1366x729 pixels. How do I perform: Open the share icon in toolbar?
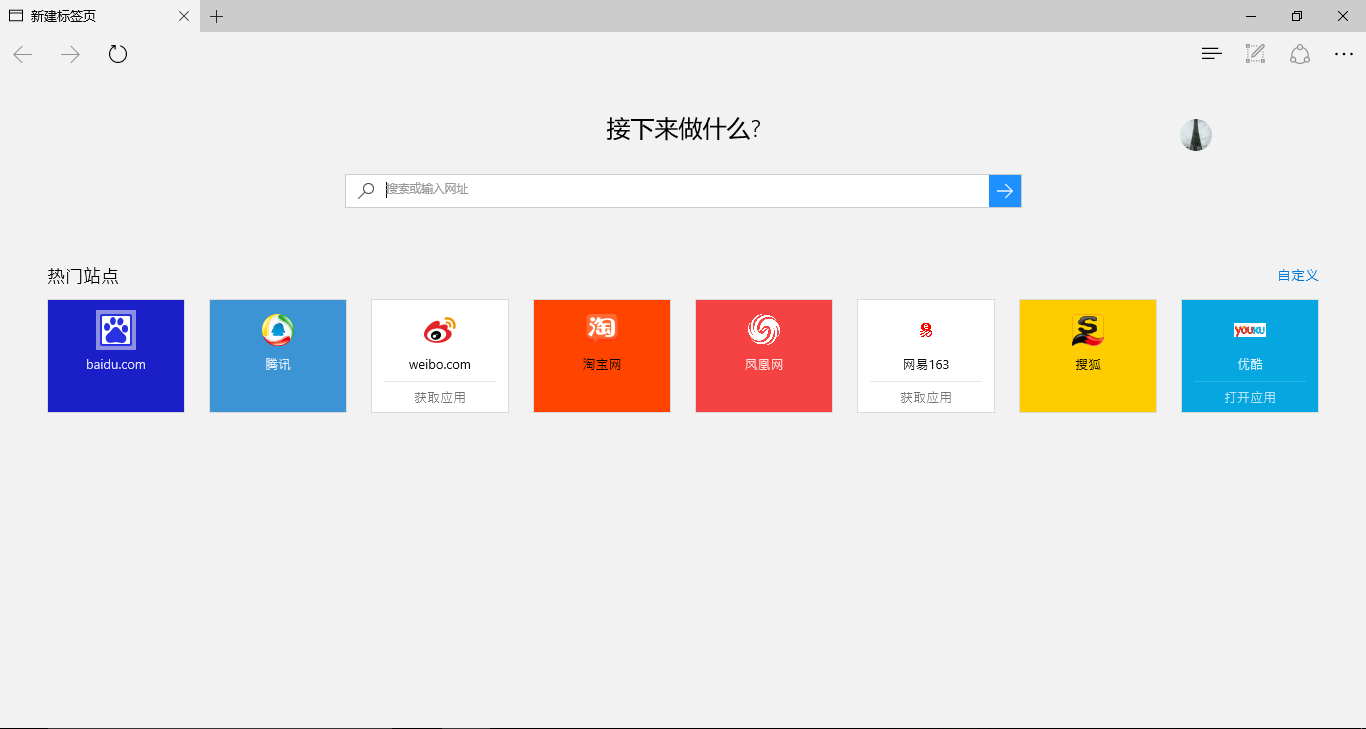1300,54
